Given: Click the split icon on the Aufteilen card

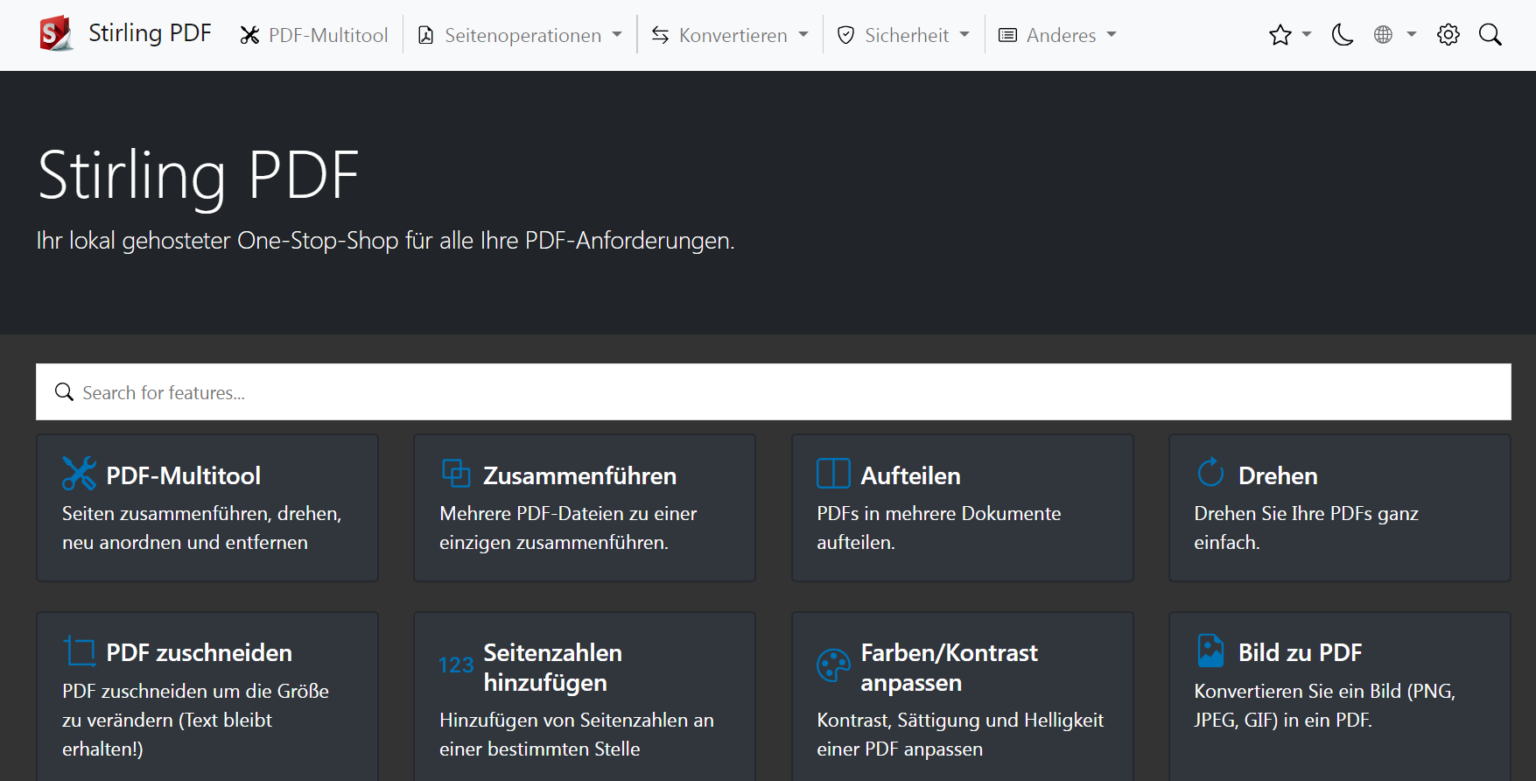Looking at the screenshot, I should tap(834, 474).
